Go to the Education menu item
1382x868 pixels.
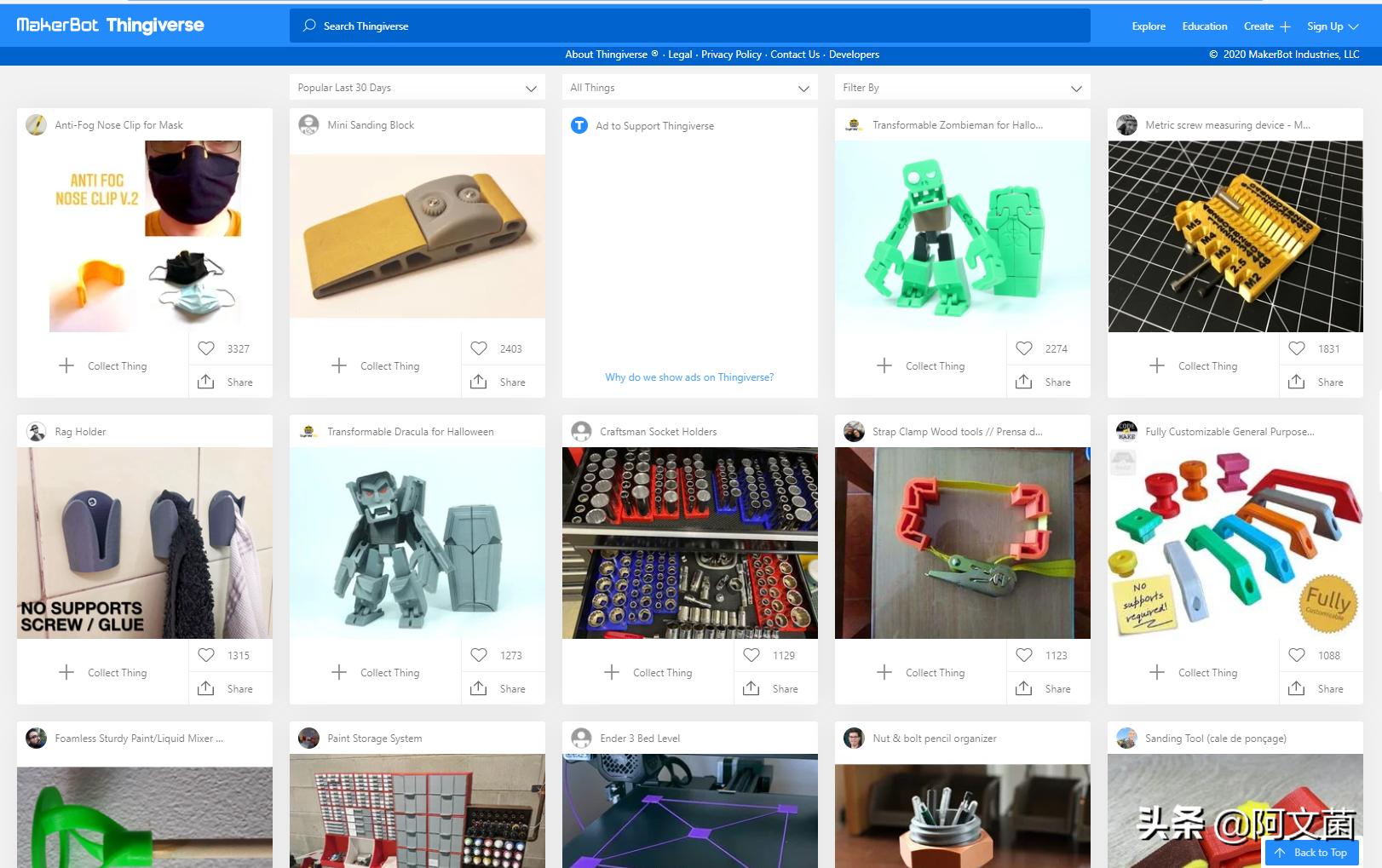pos(1204,26)
